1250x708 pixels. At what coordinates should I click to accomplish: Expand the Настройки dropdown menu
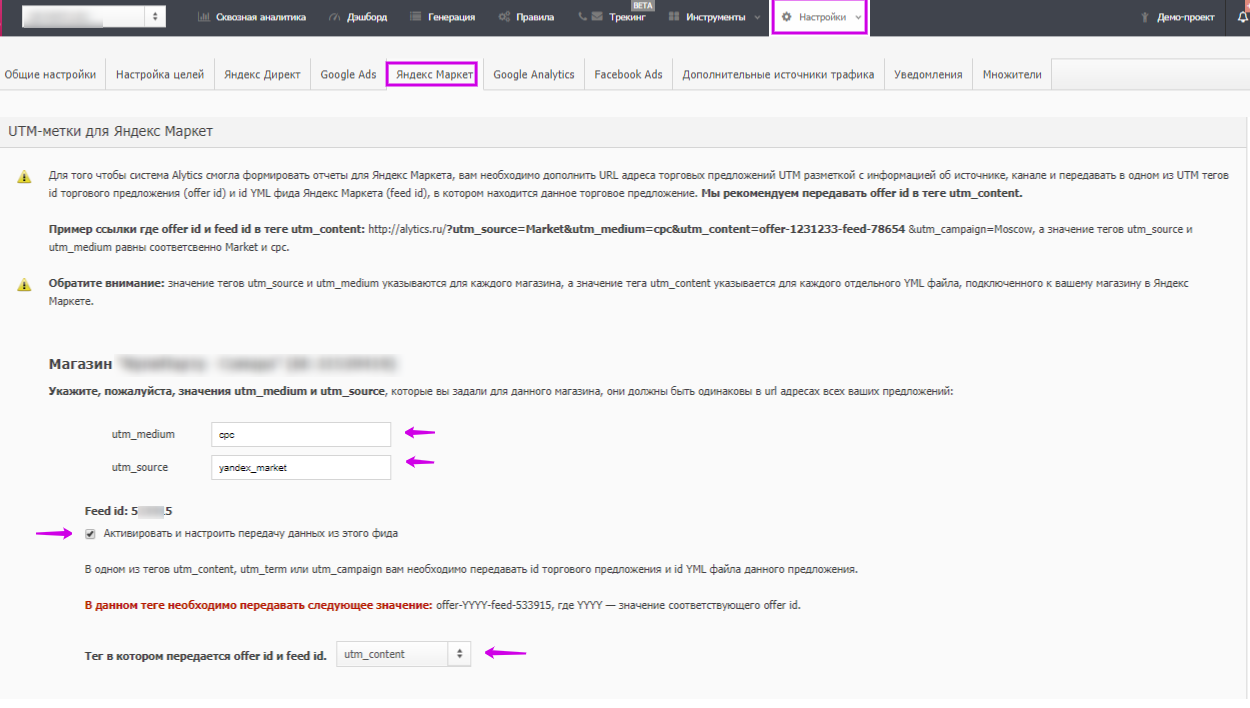pos(820,17)
